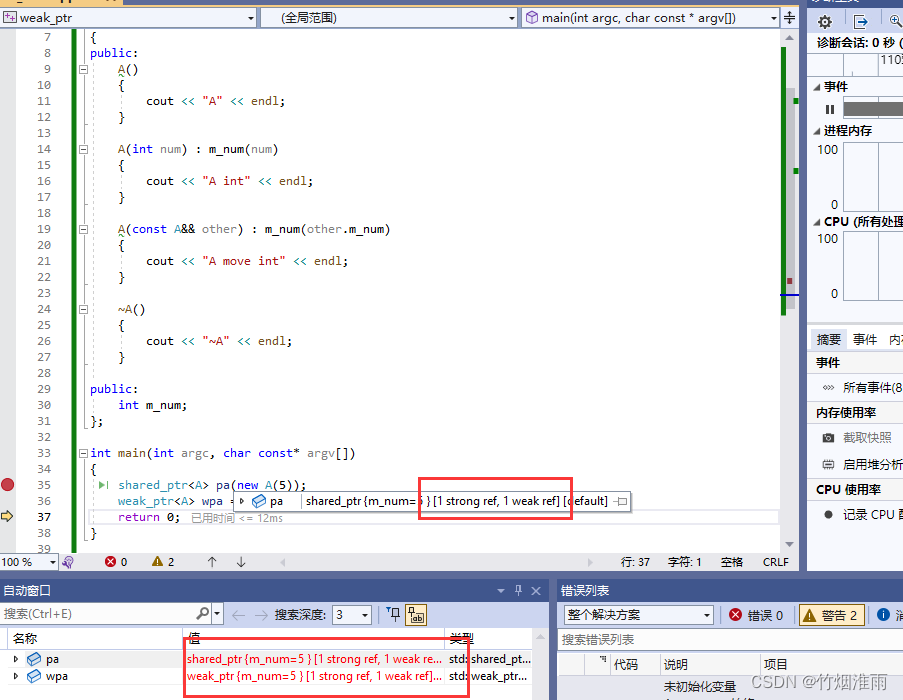Click the 代码 column header
Viewport: 903px width, 700px height.
click(625, 665)
